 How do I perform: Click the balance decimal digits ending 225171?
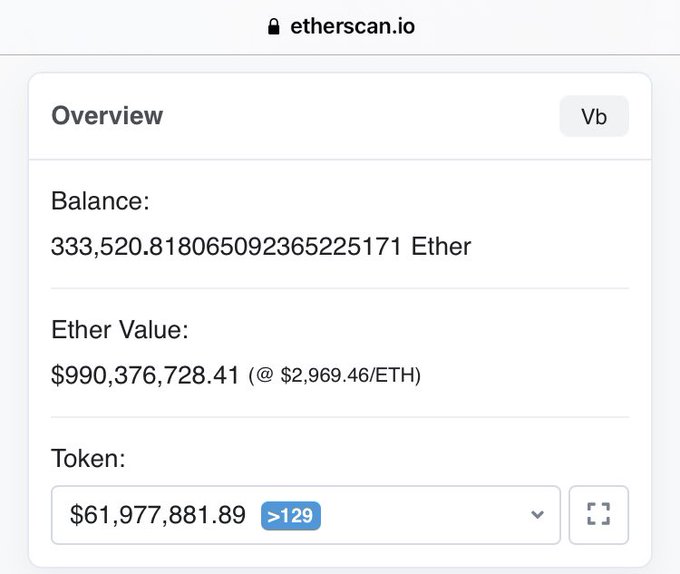(358, 246)
